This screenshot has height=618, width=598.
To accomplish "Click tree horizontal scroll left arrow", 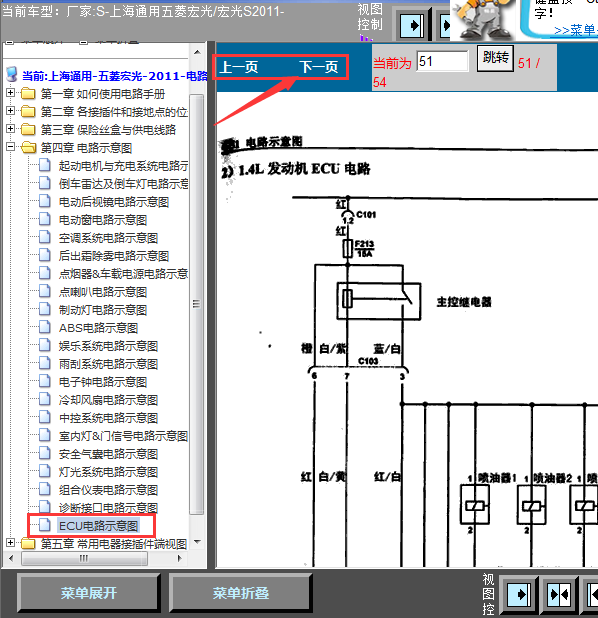I will coord(11,558).
